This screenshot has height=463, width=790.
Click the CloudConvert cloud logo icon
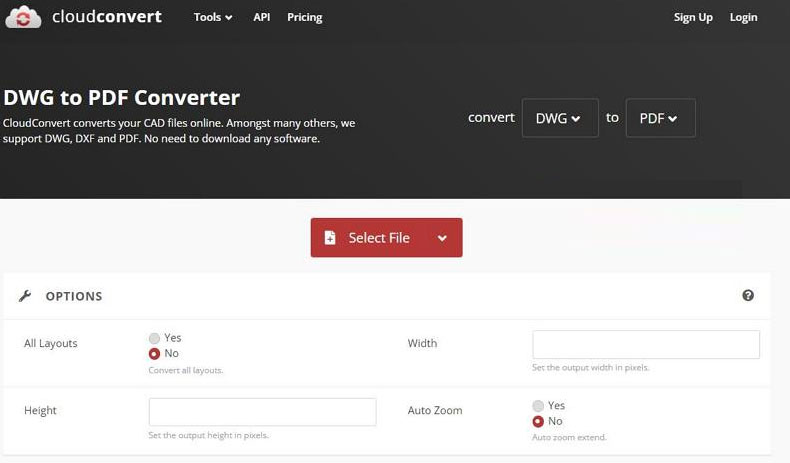[x=23, y=17]
